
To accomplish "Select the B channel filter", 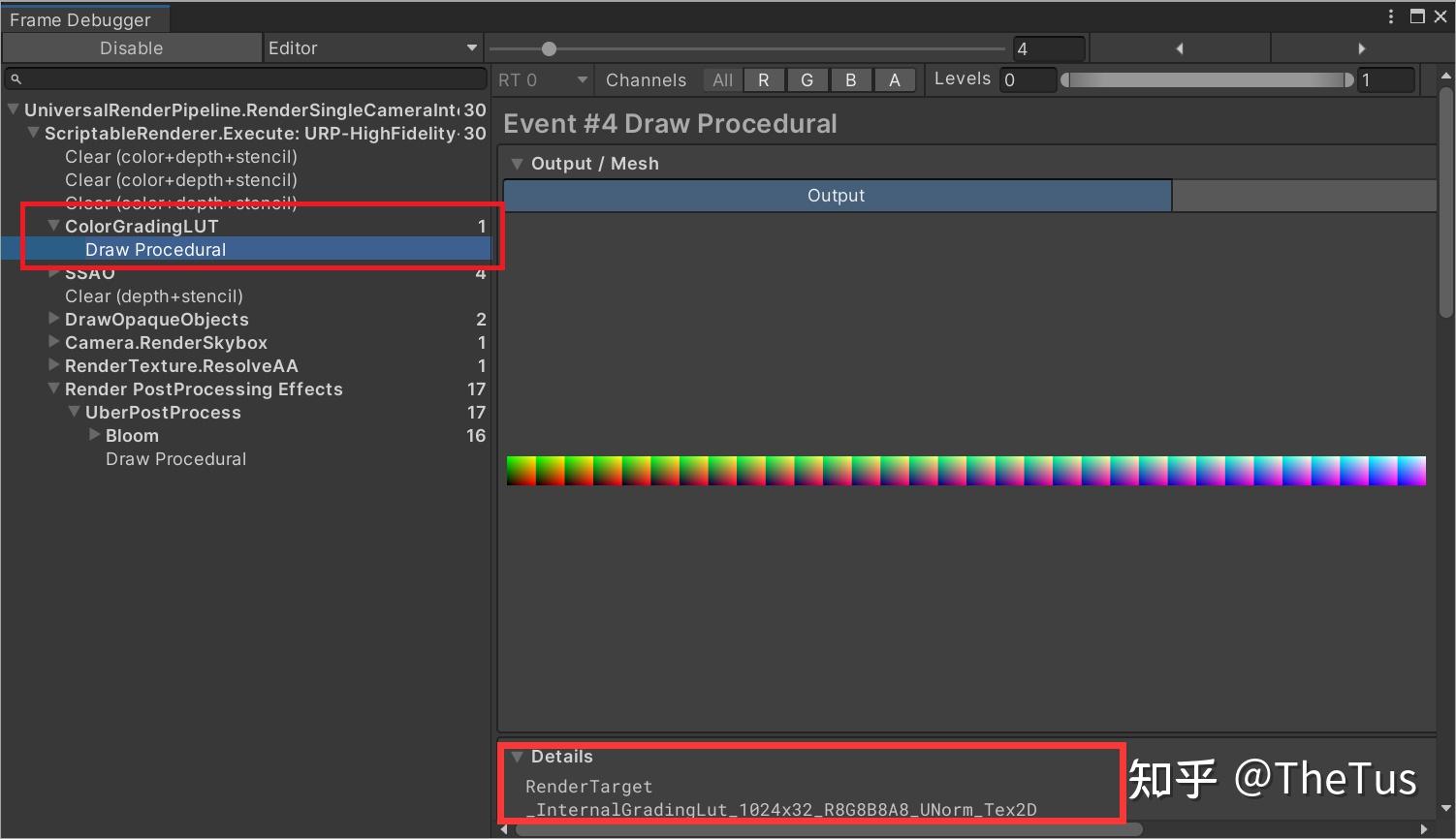I will (851, 79).
